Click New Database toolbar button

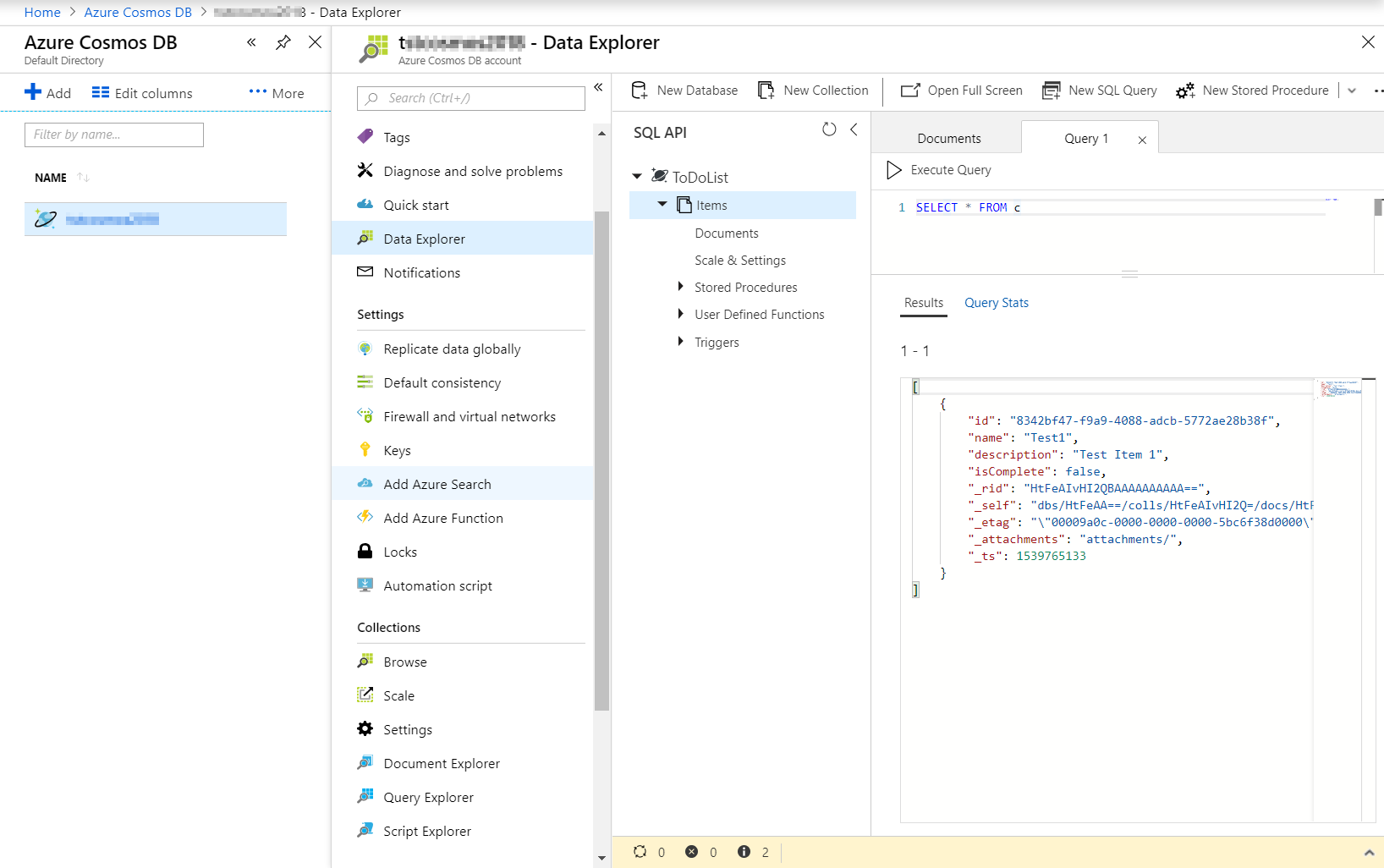[685, 91]
